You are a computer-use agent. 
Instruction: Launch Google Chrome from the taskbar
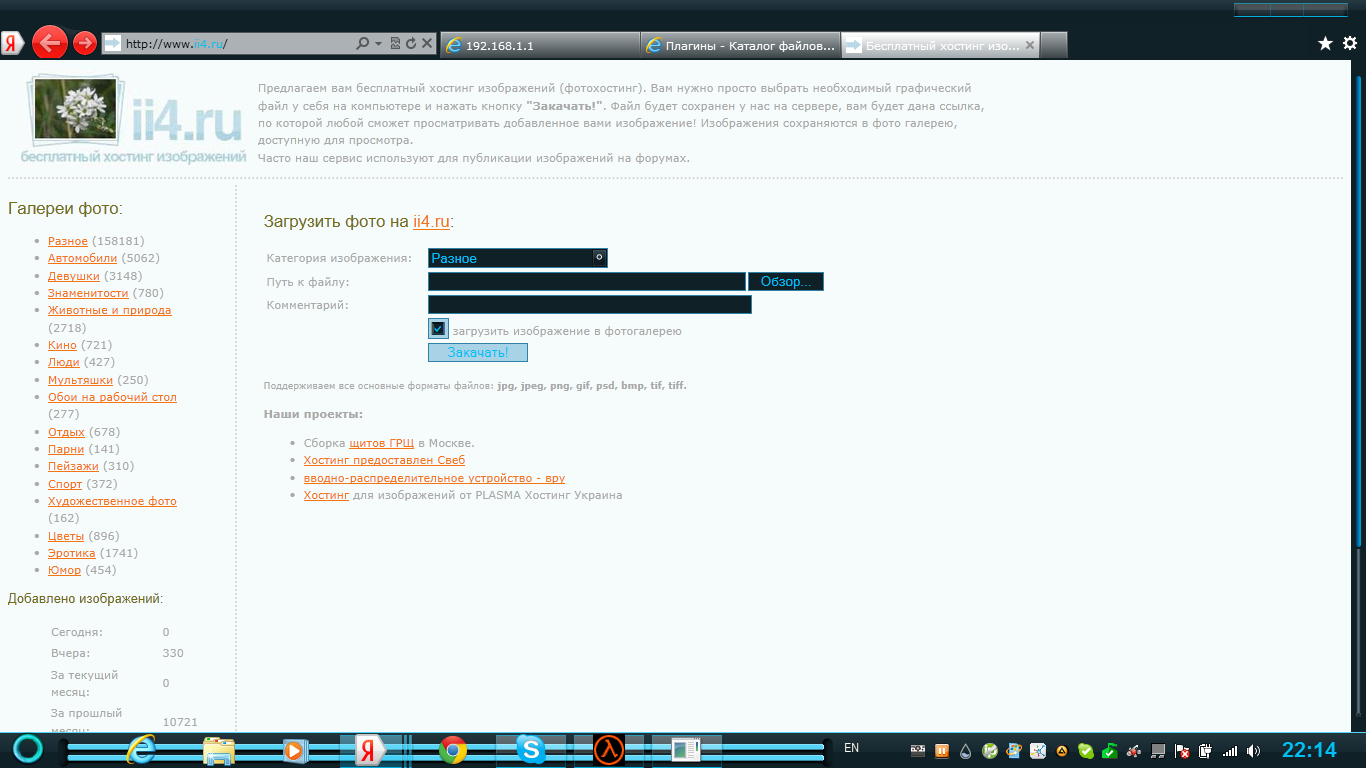coord(453,750)
